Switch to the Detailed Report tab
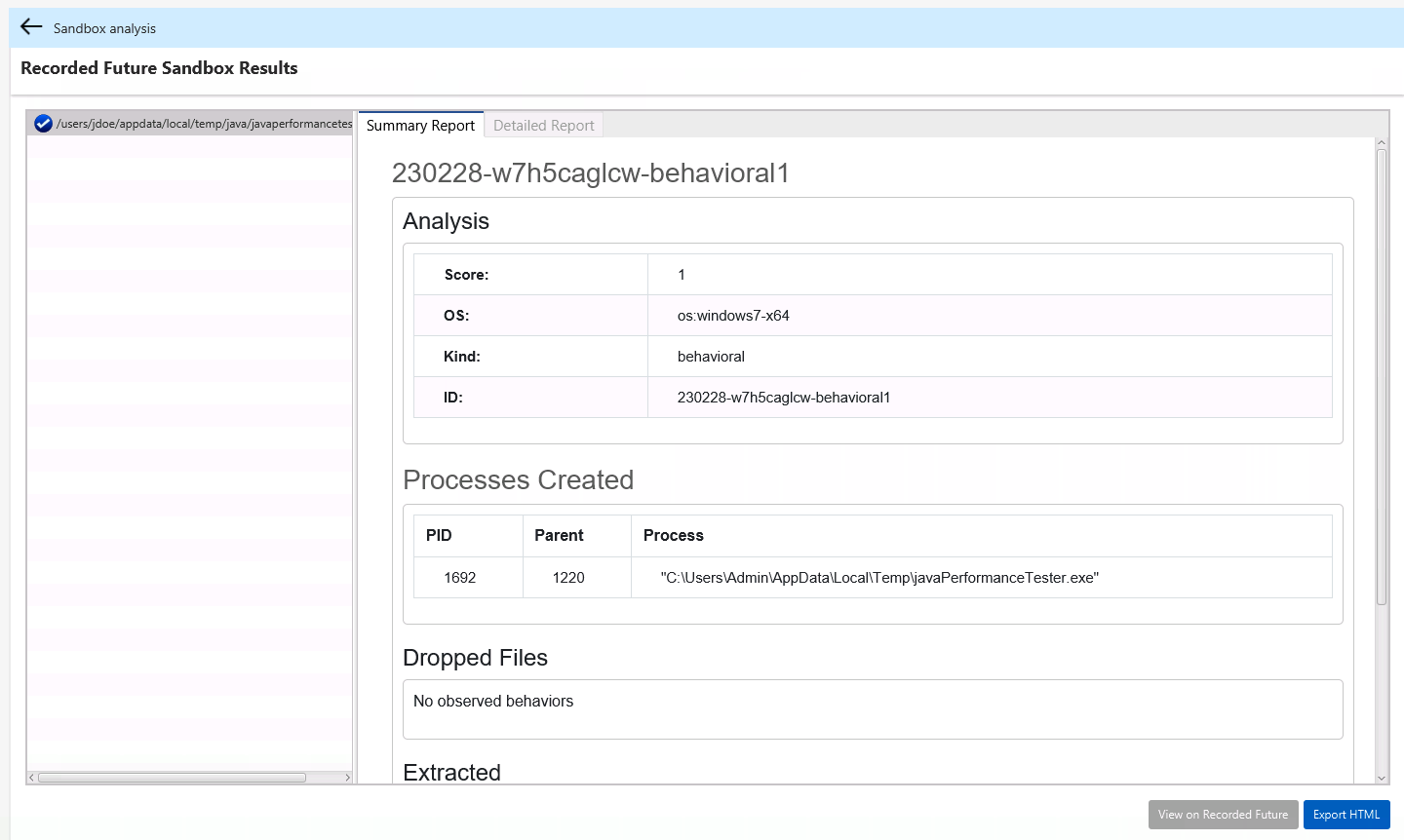Viewport: 1404px width, 840px height. (x=543, y=125)
